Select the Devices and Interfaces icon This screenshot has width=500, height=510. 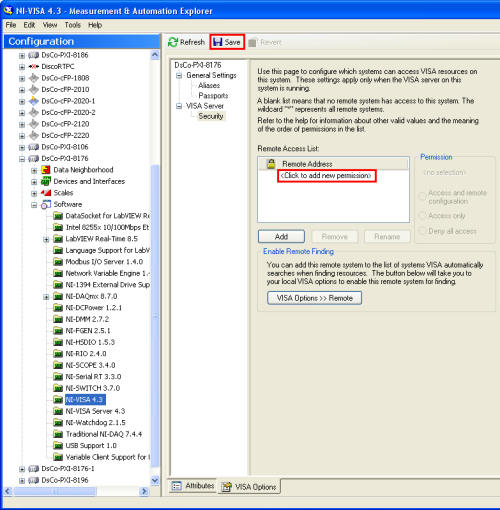(45, 181)
